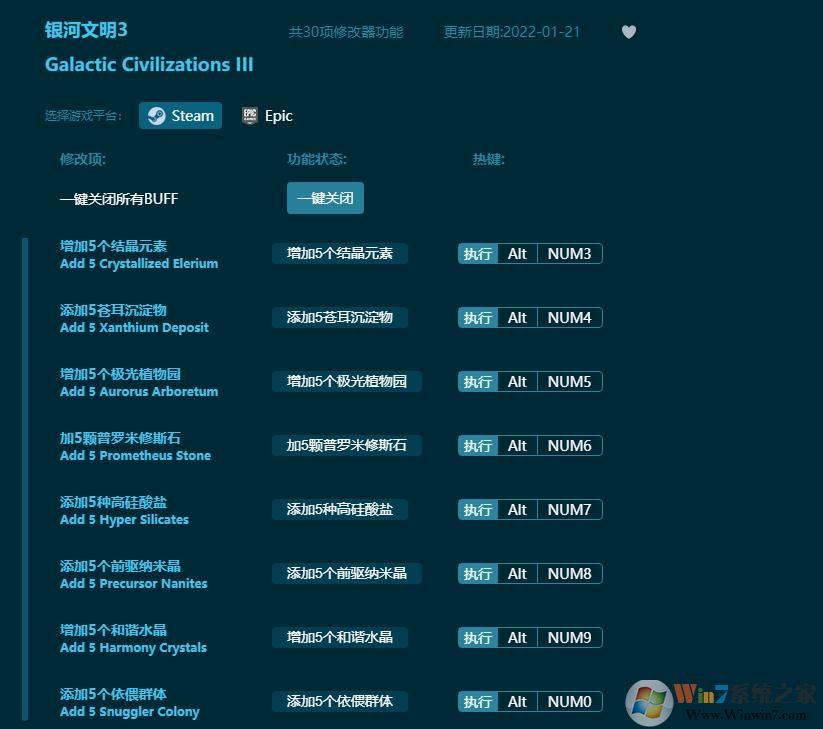The image size is (823, 729).
Task: Click the 增加5个结晶元素 status label
Action: click(x=341, y=253)
